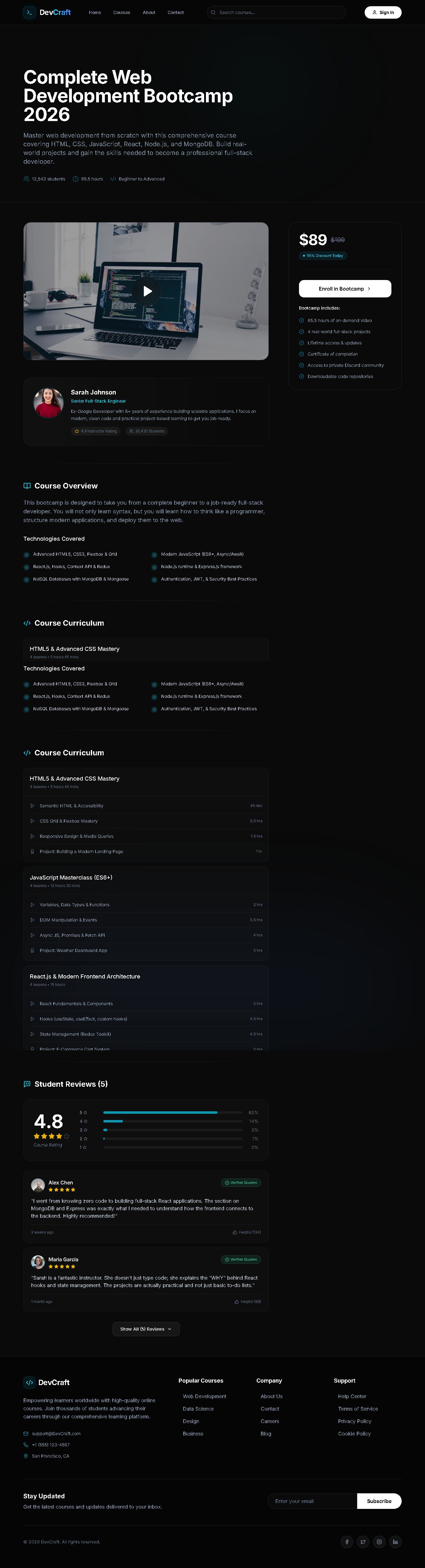Open the Twitter social icon in footer

[x=363, y=1541]
